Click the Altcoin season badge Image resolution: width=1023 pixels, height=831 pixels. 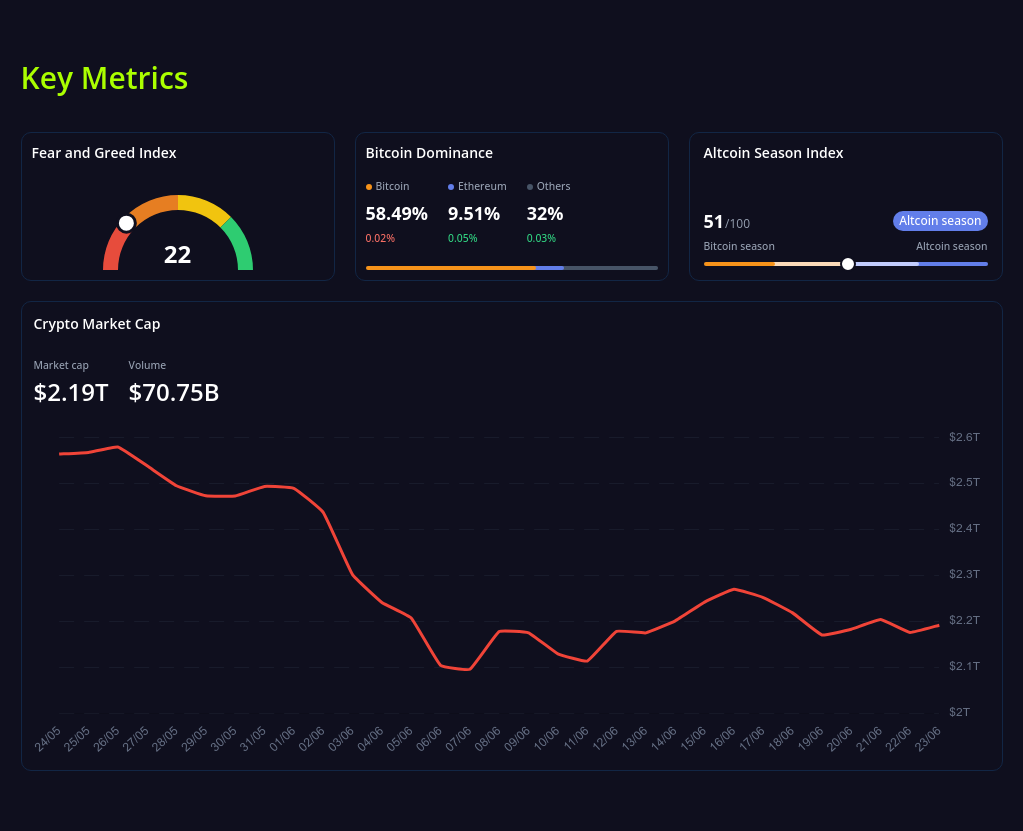pyautogui.click(x=940, y=220)
